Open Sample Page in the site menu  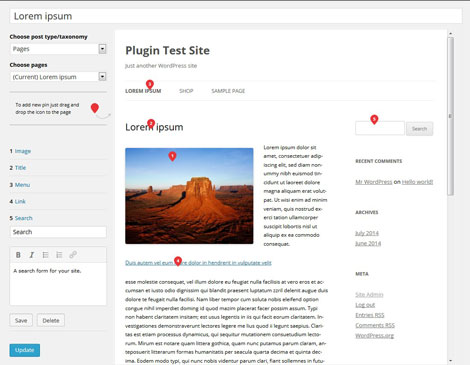pyautogui.click(x=228, y=91)
